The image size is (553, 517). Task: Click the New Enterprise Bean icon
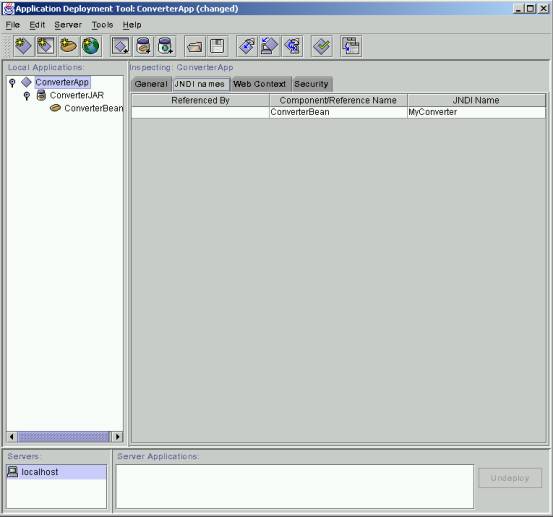(x=68, y=46)
